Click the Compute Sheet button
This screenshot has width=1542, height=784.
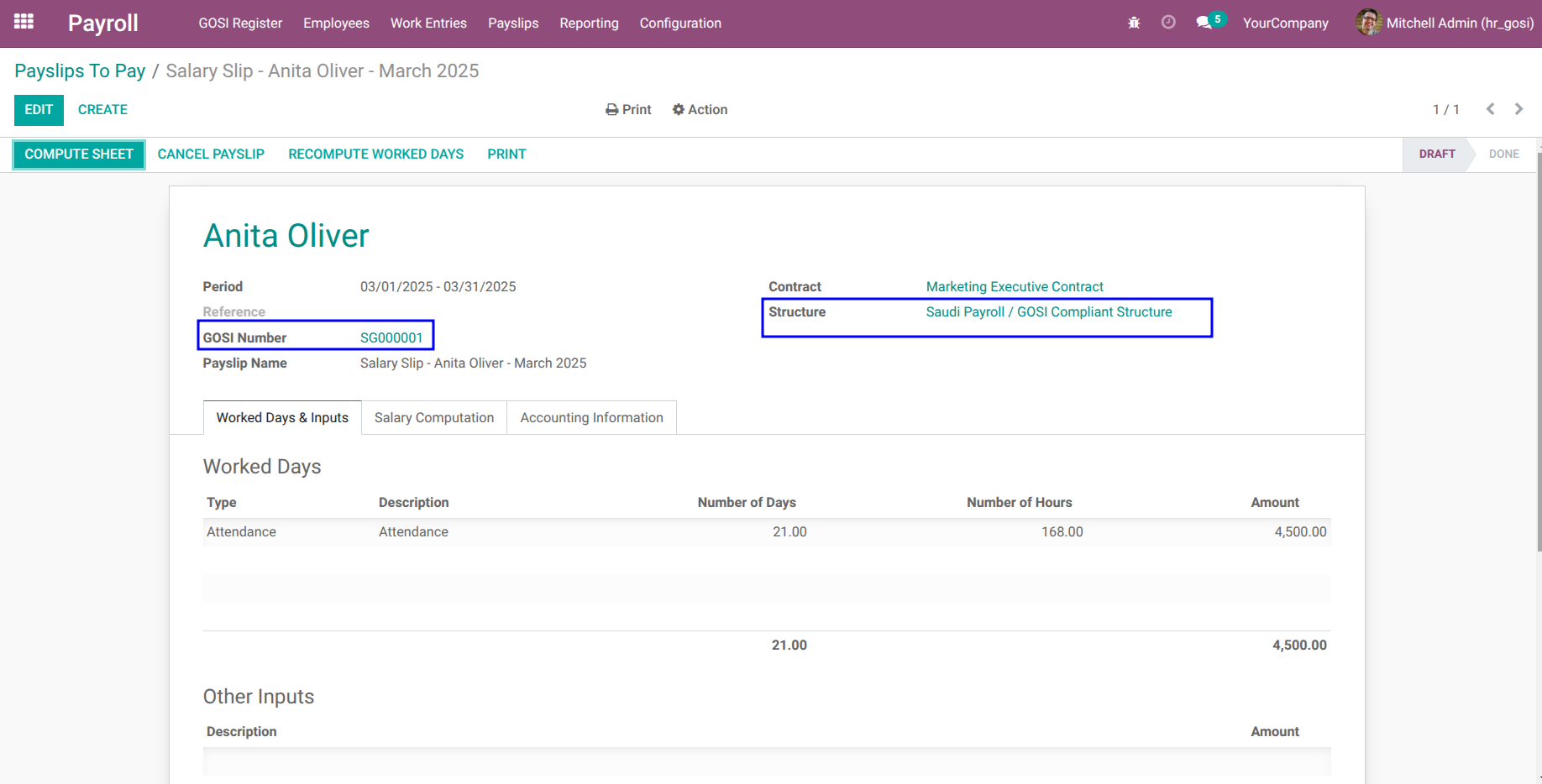pyautogui.click(x=79, y=154)
